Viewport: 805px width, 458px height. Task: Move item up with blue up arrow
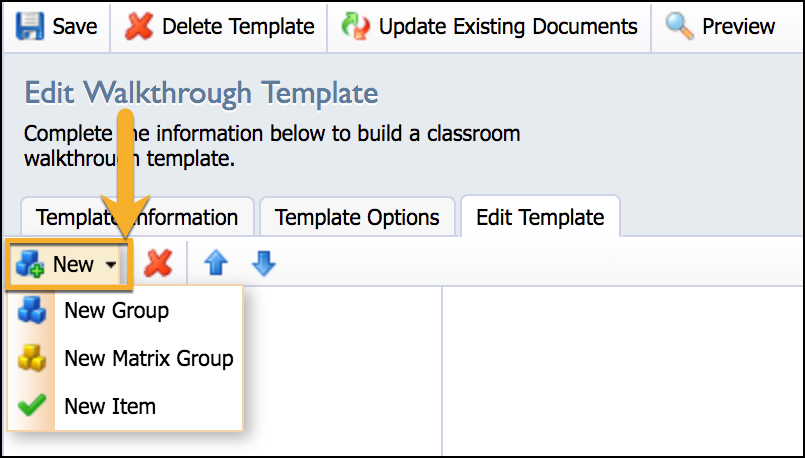tap(216, 264)
